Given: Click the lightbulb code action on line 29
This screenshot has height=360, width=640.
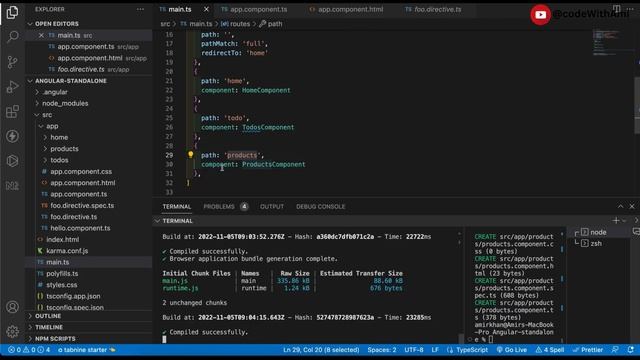Looking at the screenshot, I should click(190, 155).
